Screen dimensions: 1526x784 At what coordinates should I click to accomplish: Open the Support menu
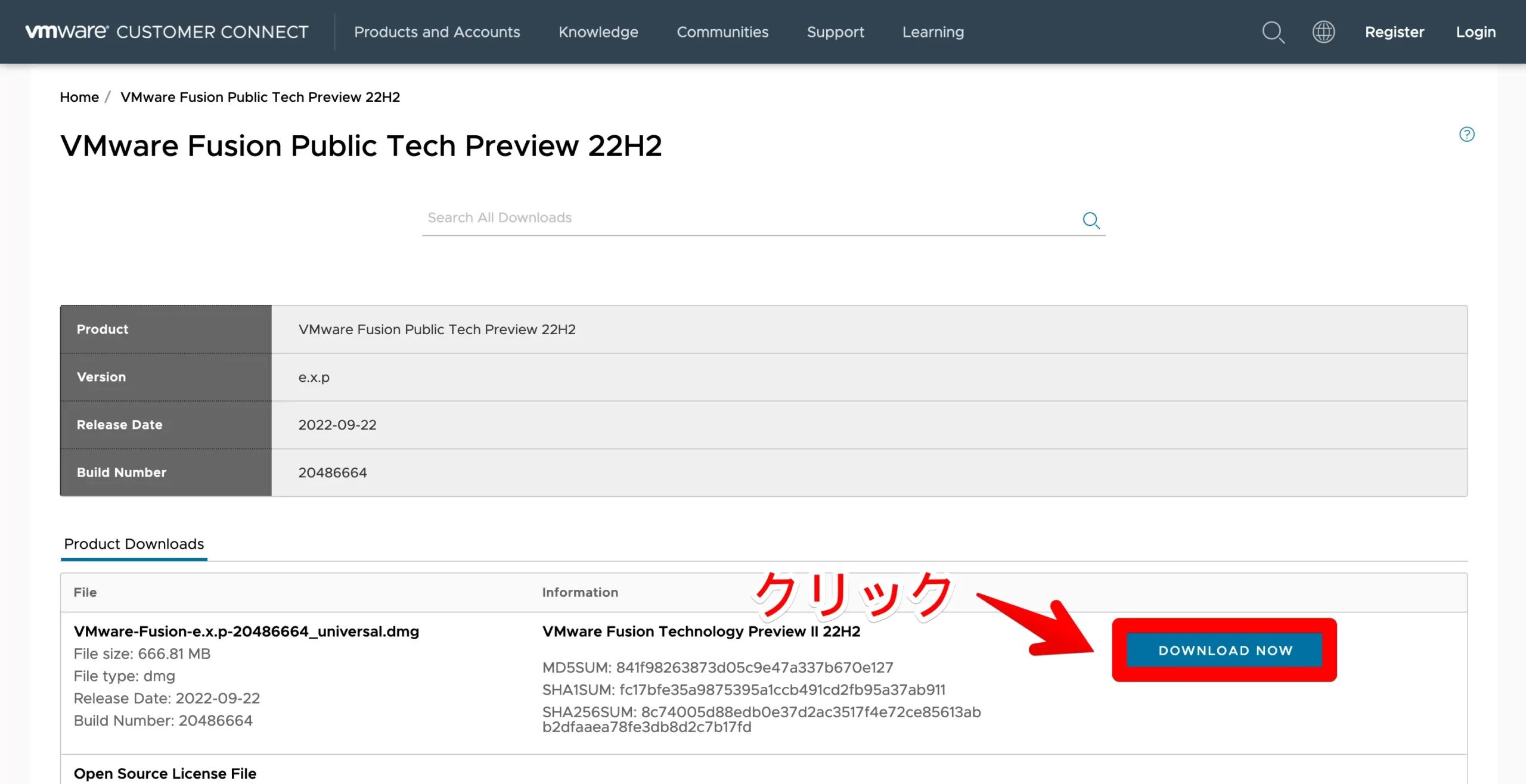[x=835, y=32]
